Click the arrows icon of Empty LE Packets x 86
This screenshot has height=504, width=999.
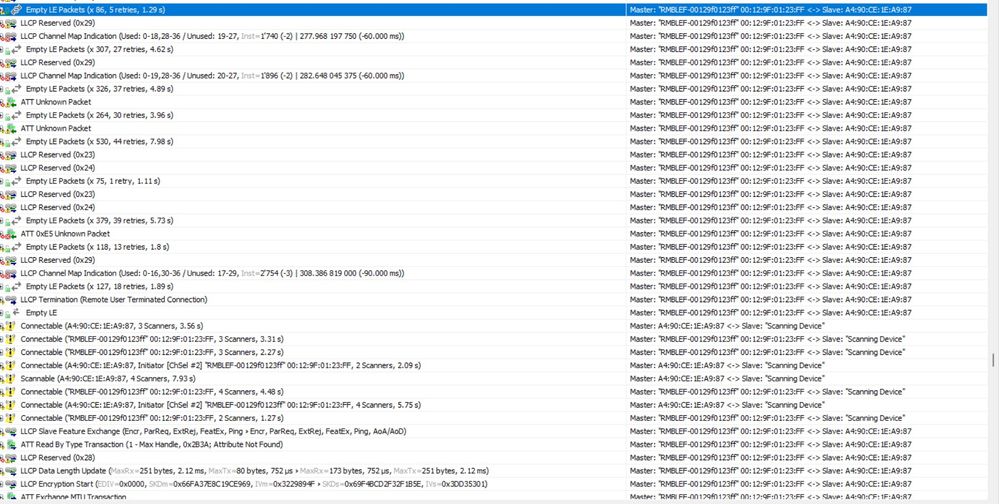pos(17,10)
